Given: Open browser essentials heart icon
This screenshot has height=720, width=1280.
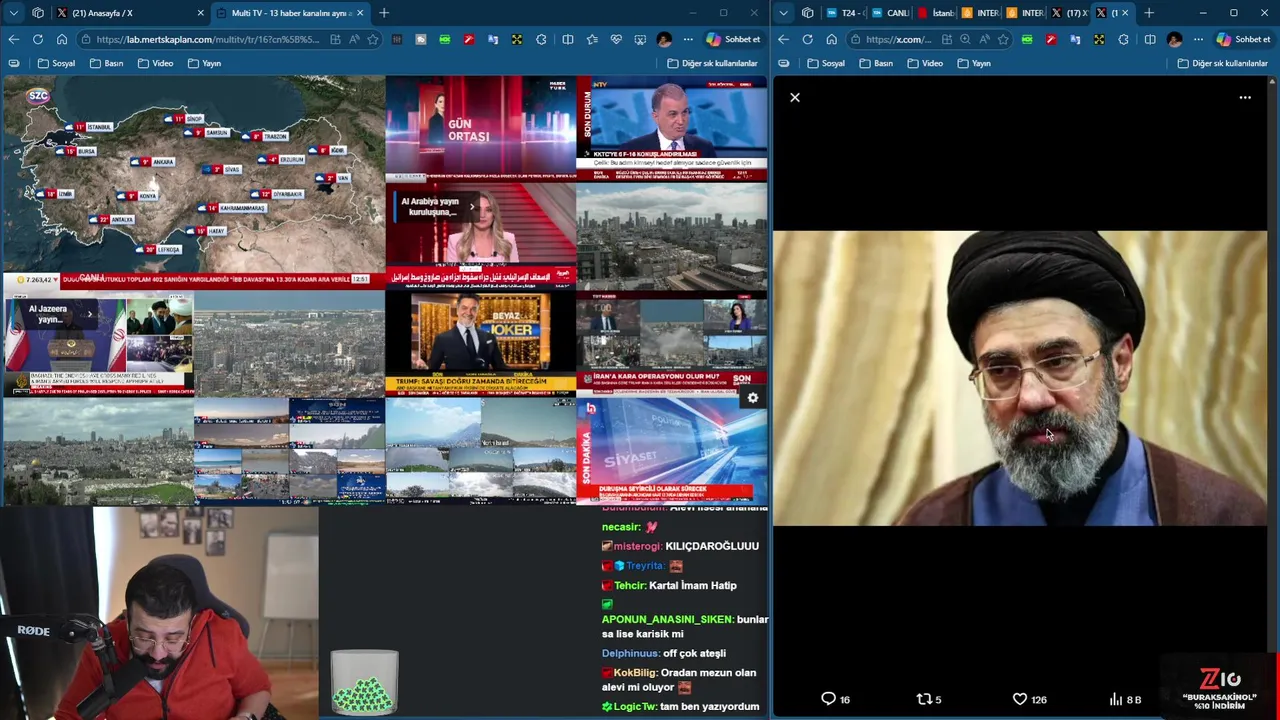Looking at the screenshot, I should 616,39.
